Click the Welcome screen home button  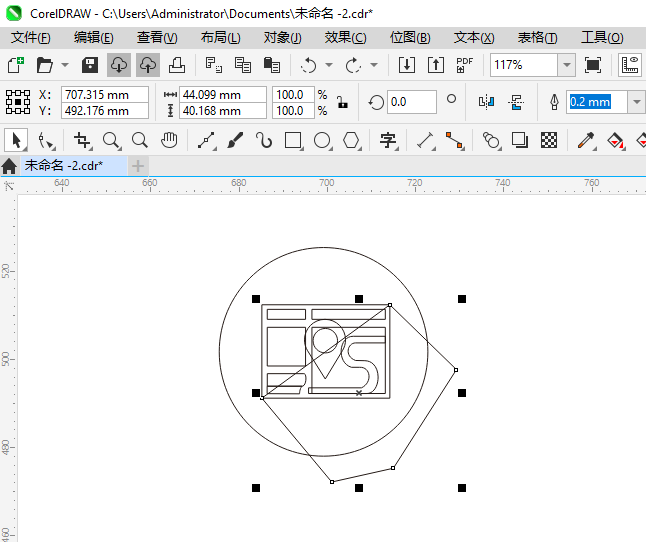10,165
